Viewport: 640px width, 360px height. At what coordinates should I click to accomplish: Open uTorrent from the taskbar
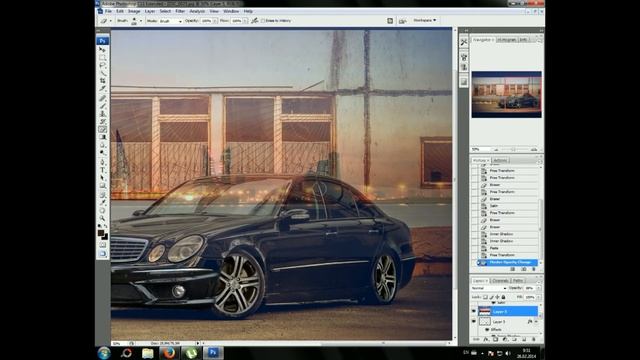point(191,353)
